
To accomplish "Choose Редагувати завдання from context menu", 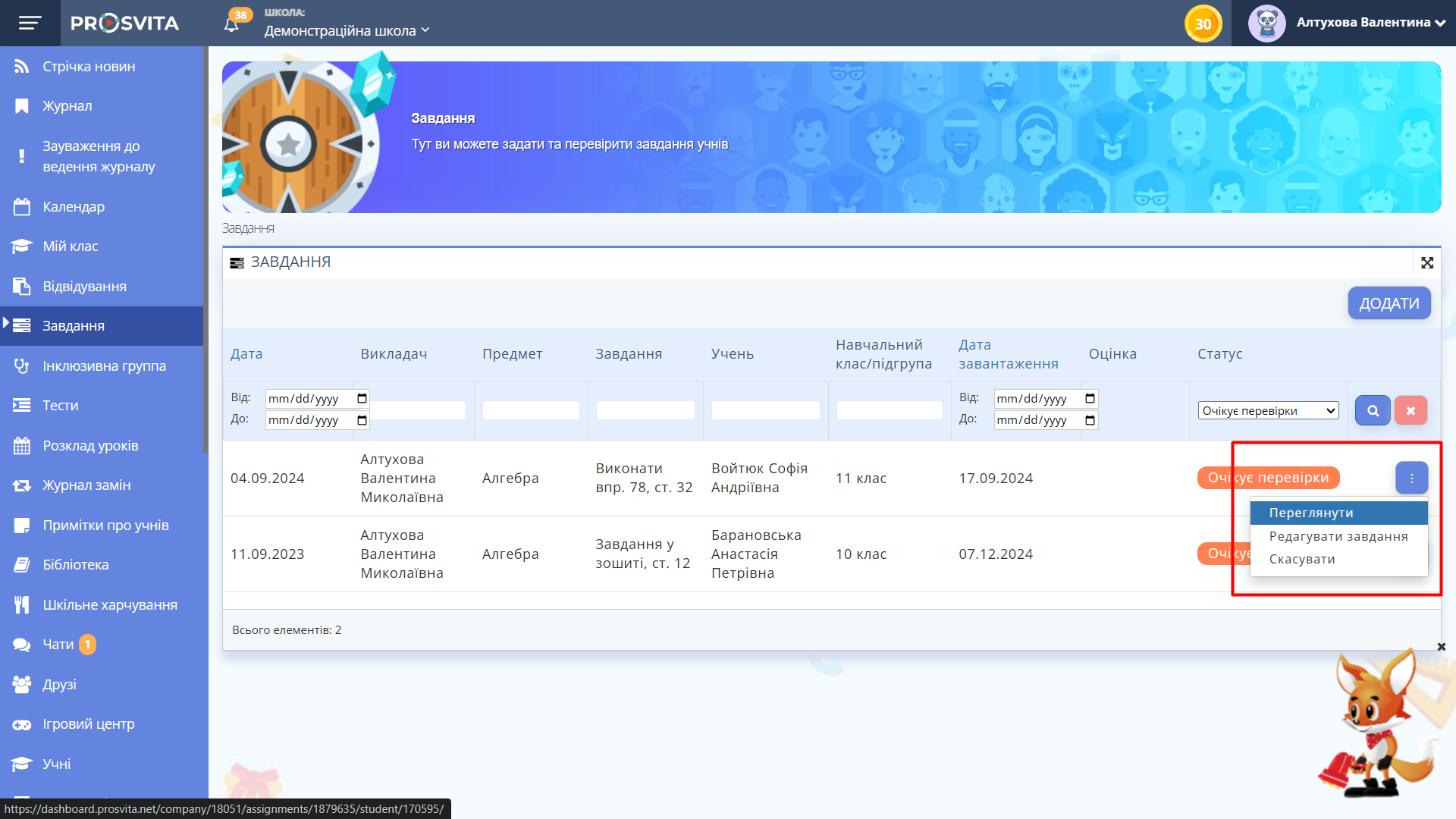I will tap(1338, 536).
